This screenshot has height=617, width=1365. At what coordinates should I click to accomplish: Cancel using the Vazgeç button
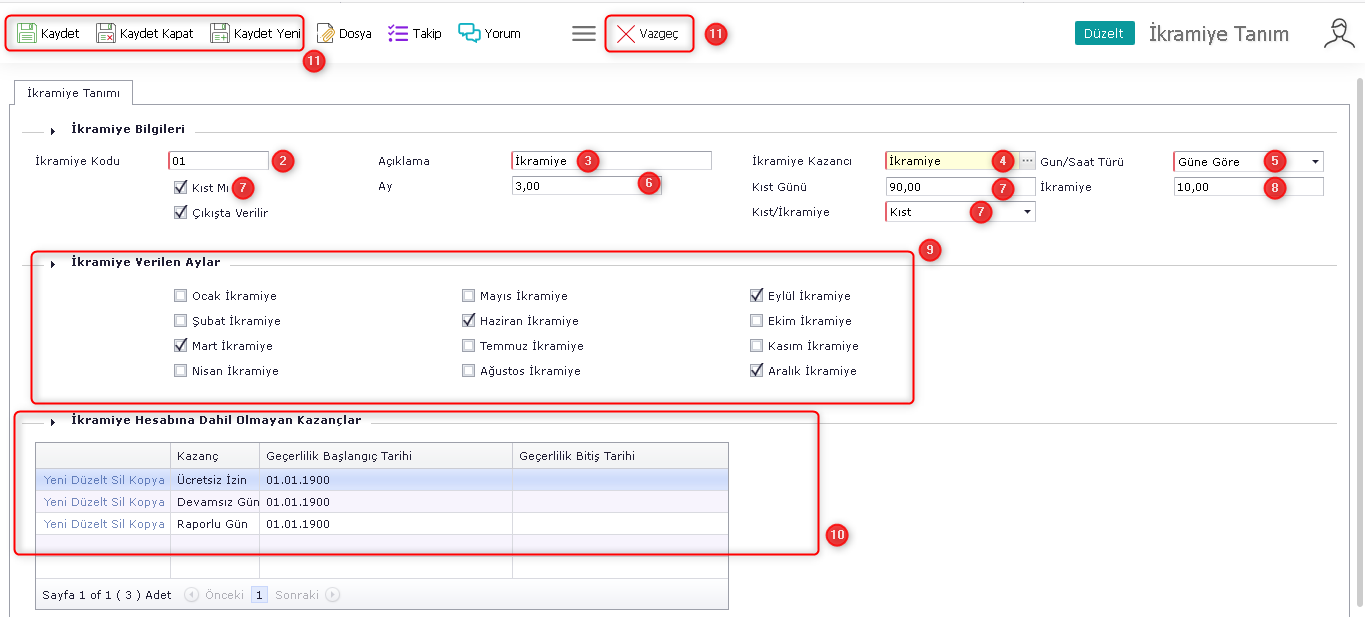pos(648,34)
